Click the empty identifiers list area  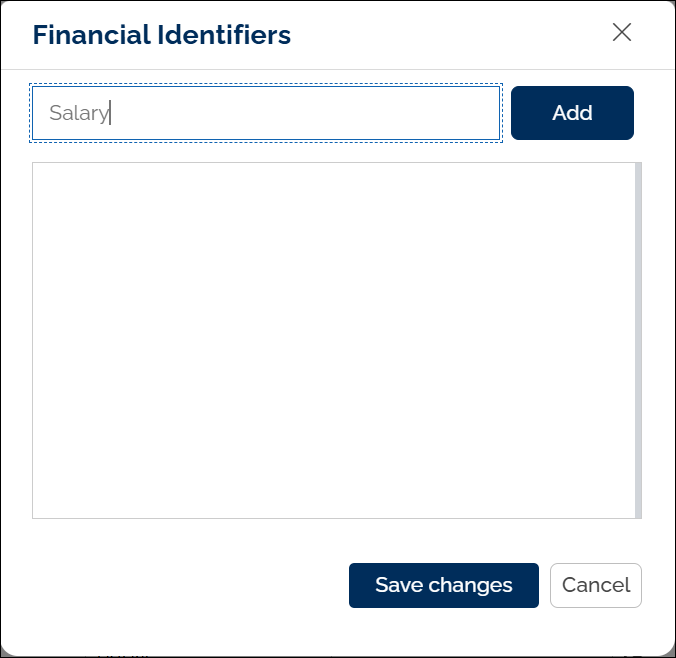334,340
